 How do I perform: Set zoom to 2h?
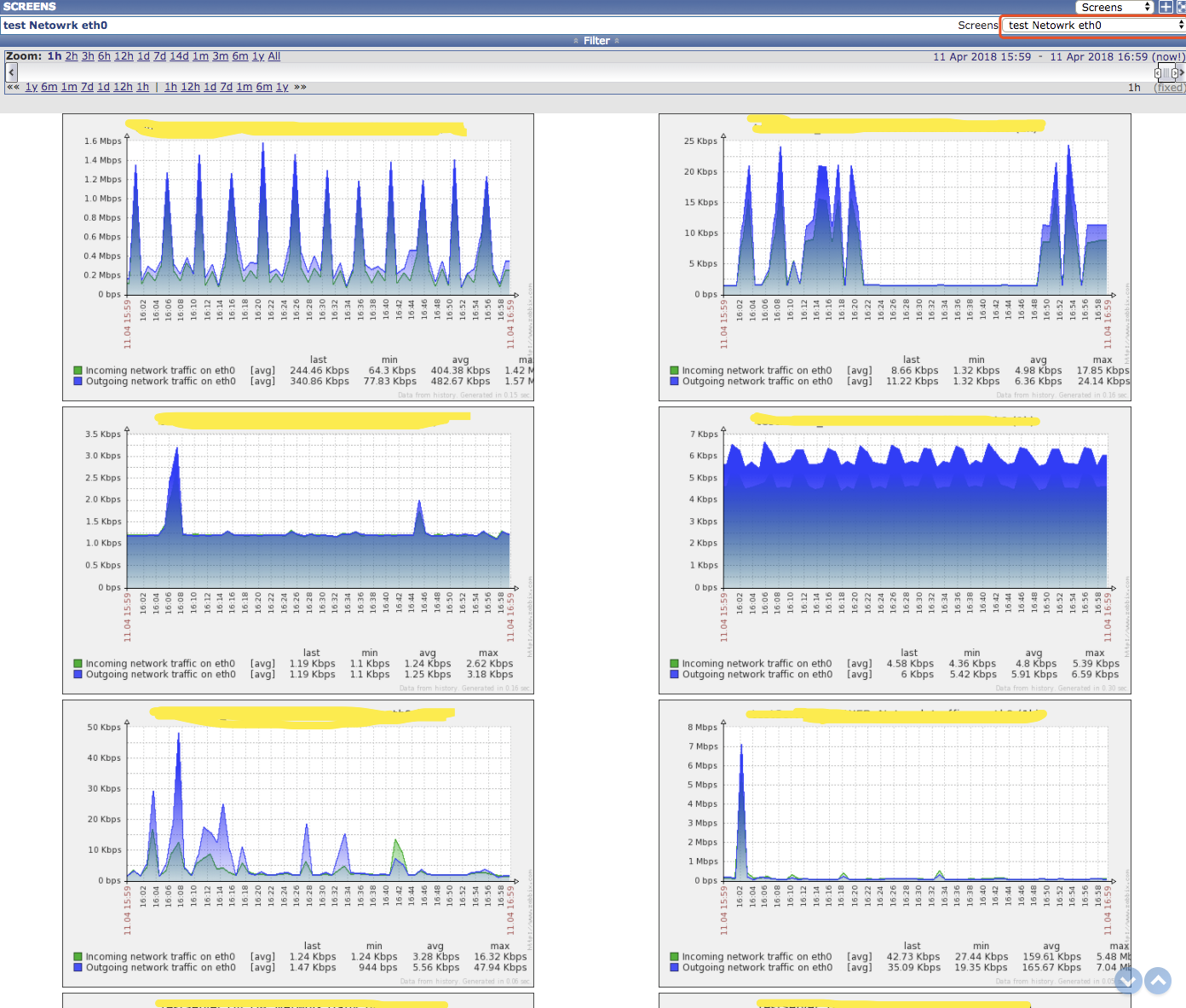(x=72, y=56)
